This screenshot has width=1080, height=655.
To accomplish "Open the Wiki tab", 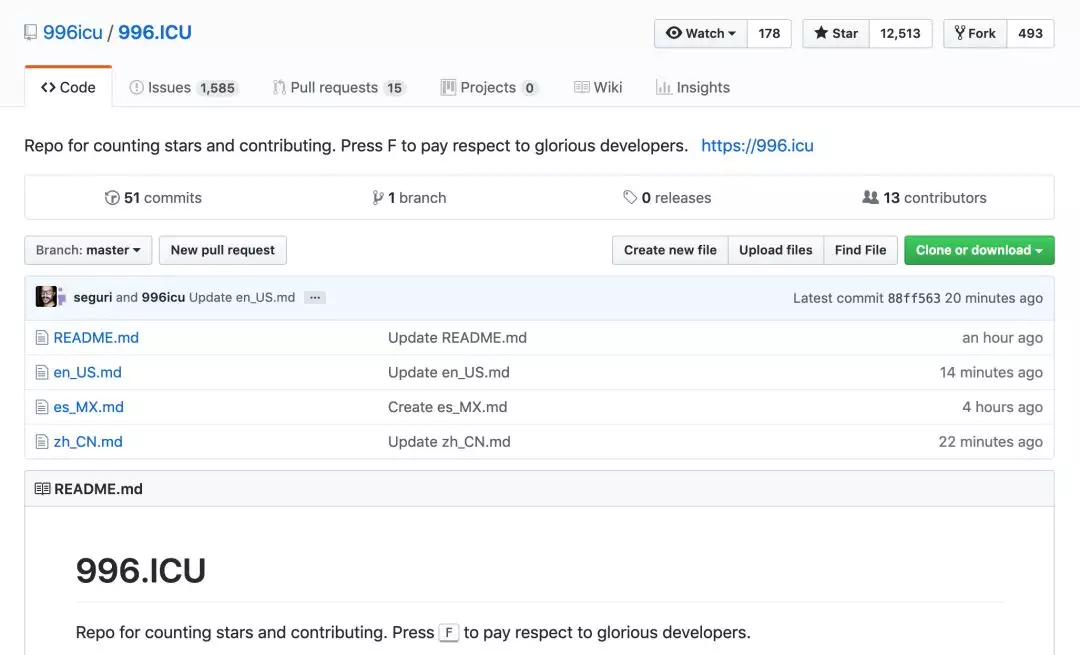I will coord(598,87).
